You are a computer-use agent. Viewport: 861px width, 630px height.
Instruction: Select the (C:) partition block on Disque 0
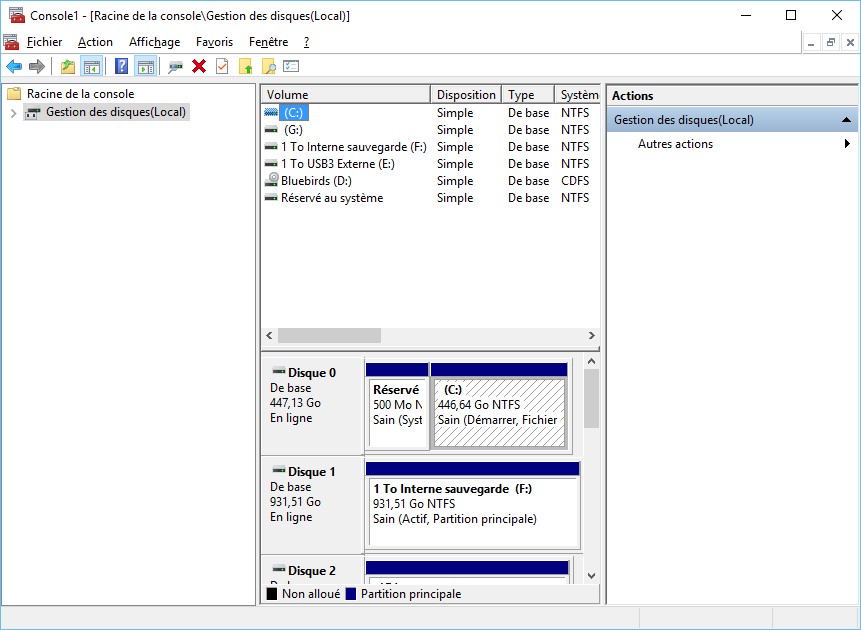pos(499,413)
